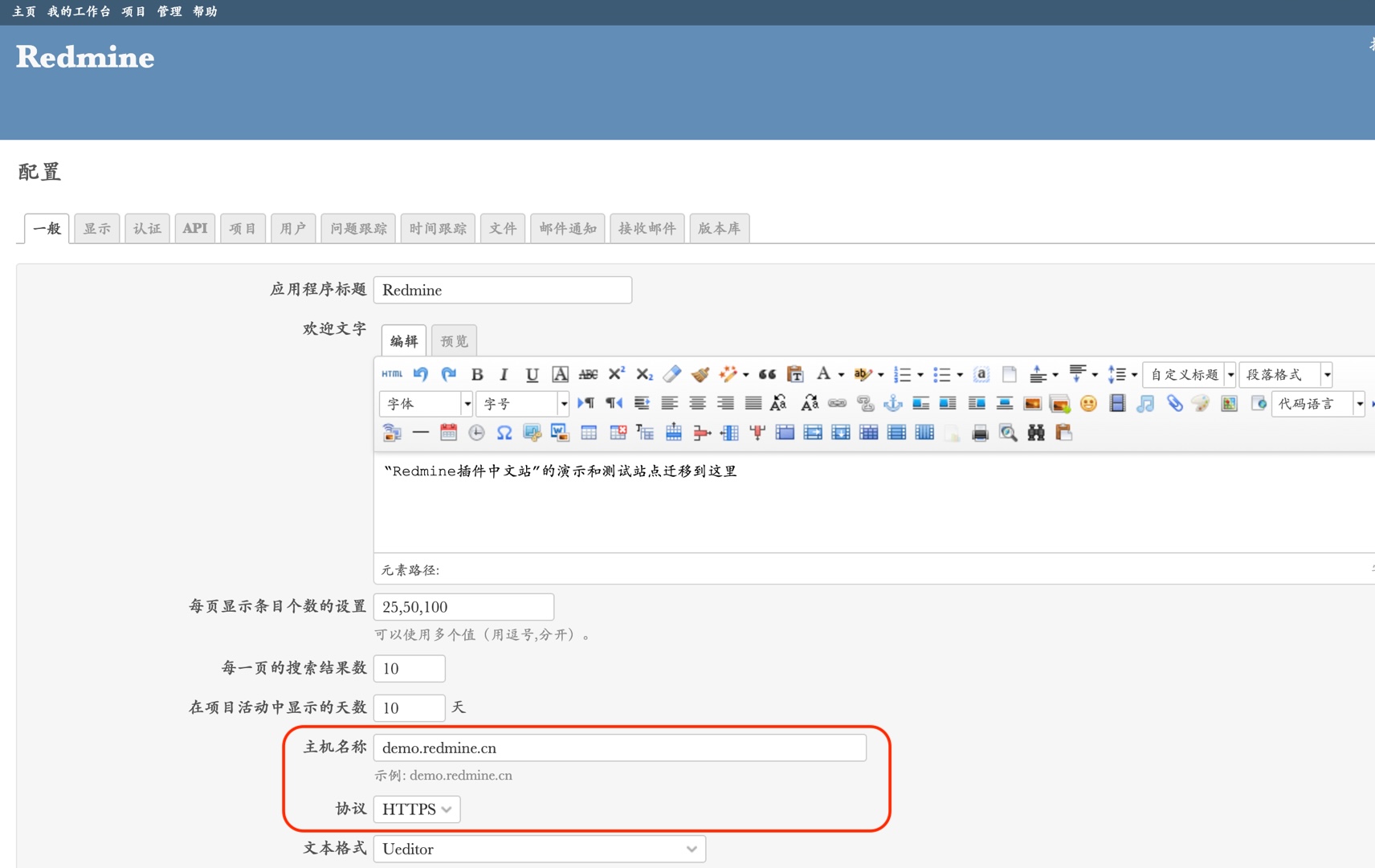The image size is (1375, 868).
Task: Insert a single image
Action: tap(1032, 403)
